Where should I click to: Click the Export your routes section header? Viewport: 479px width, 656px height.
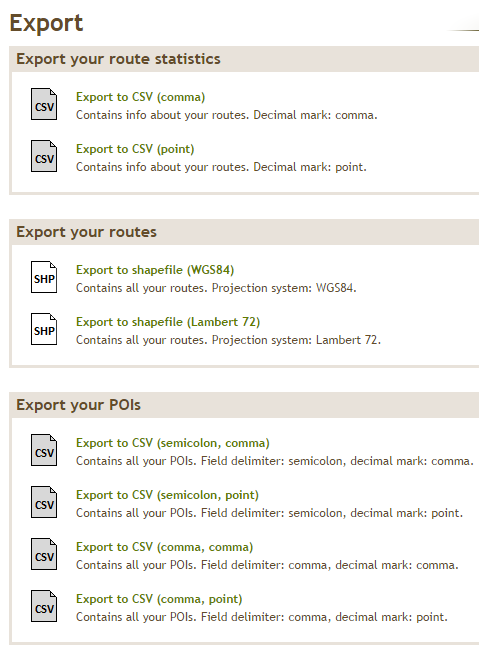pos(86,232)
